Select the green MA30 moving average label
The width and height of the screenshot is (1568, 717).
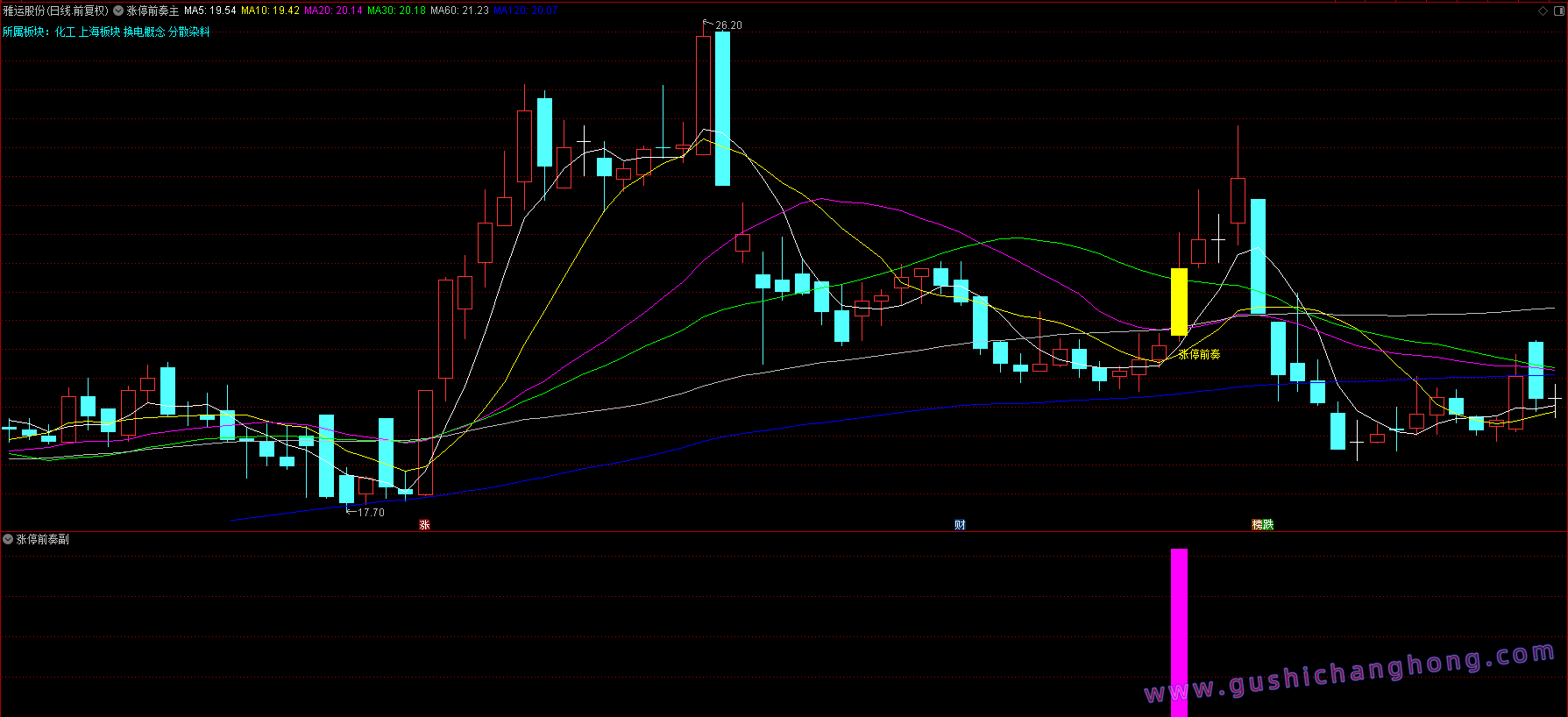pos(396,11)
